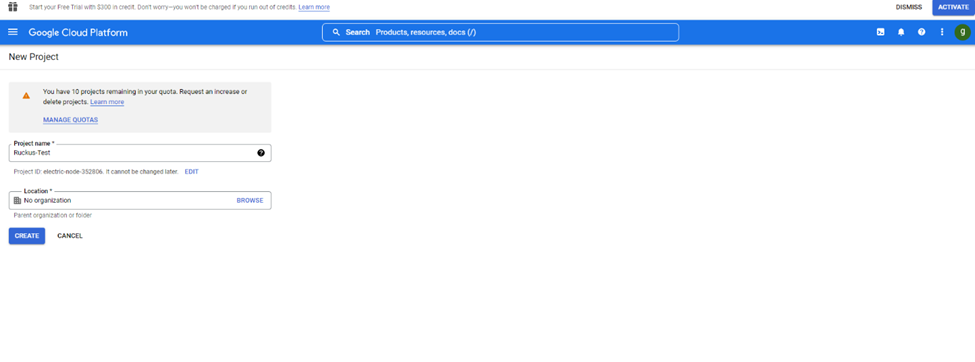This screenshot has width=975, height=362.
Task: Open Manage Quotas link
Action: 70,119
